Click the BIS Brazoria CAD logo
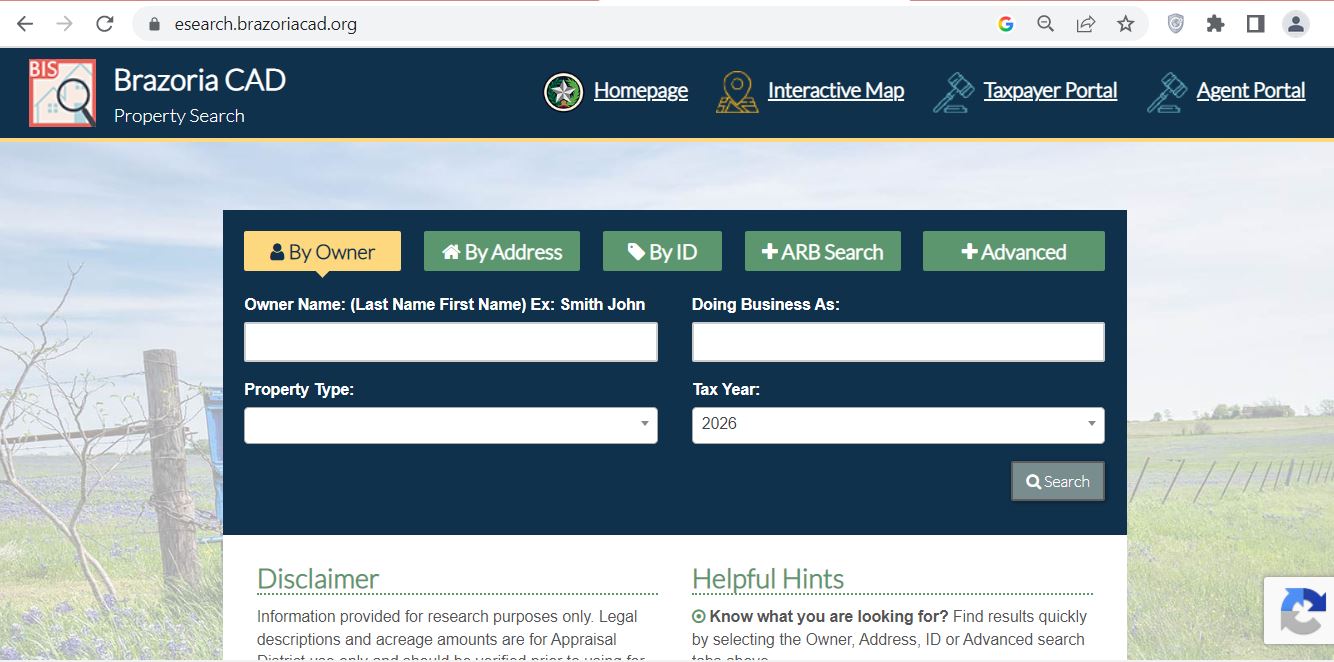Screen dimensions: 1334x662 pyautogui.click(x=62, y=93)
